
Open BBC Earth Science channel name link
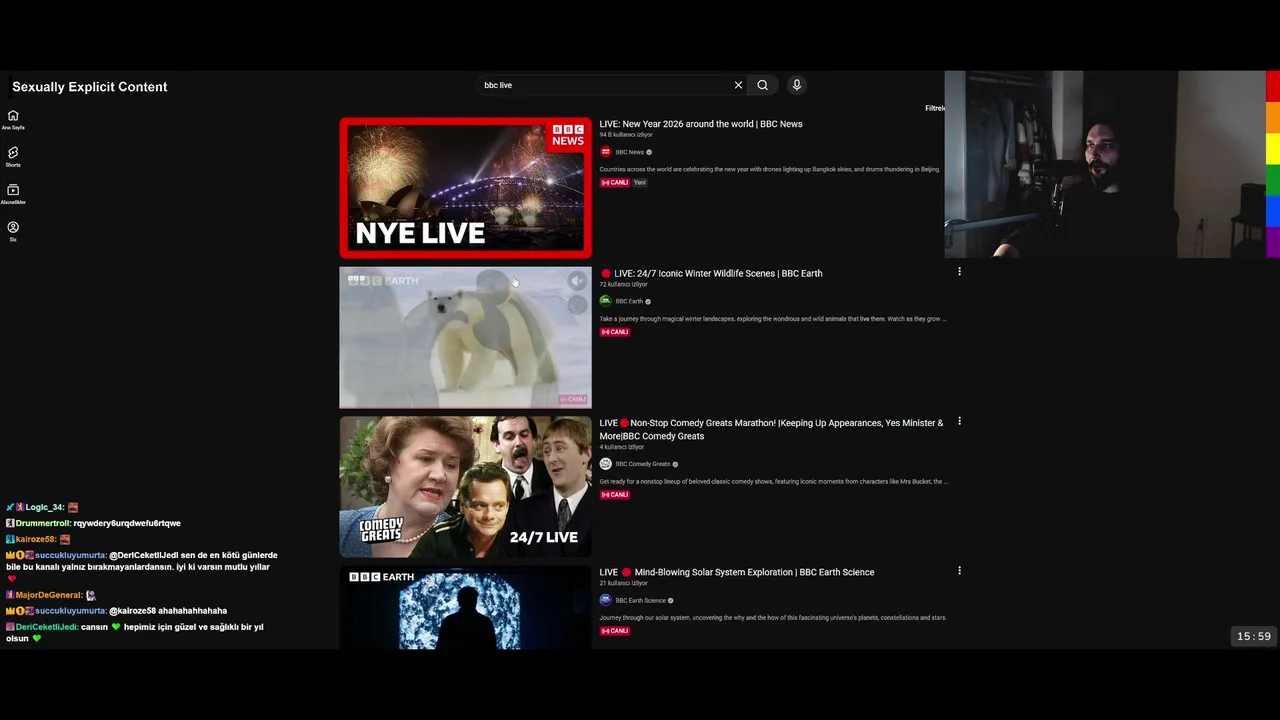click(640, 600)
